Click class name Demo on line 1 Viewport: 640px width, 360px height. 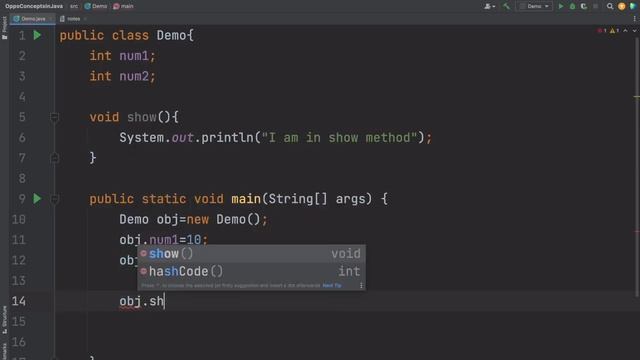tap(171, 36)
